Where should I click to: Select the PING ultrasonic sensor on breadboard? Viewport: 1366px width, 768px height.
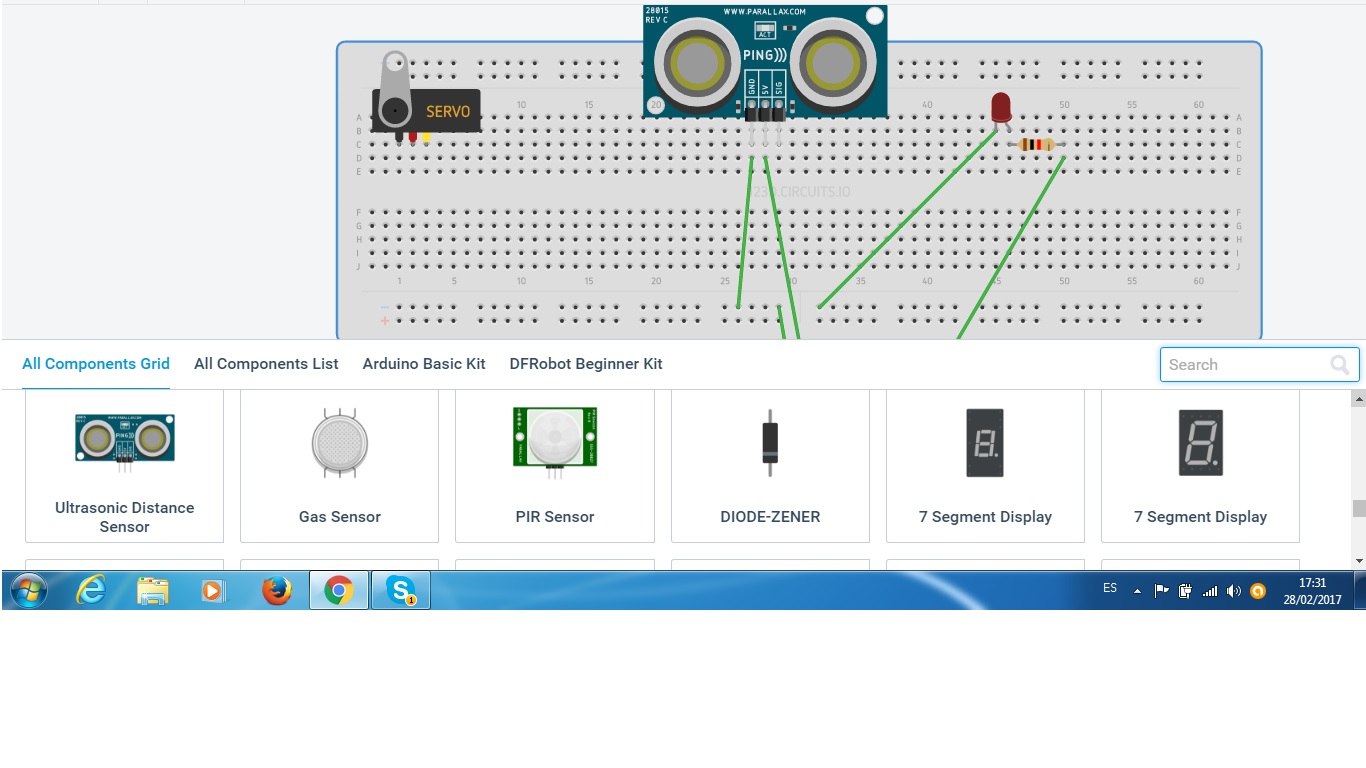point(765,62)
